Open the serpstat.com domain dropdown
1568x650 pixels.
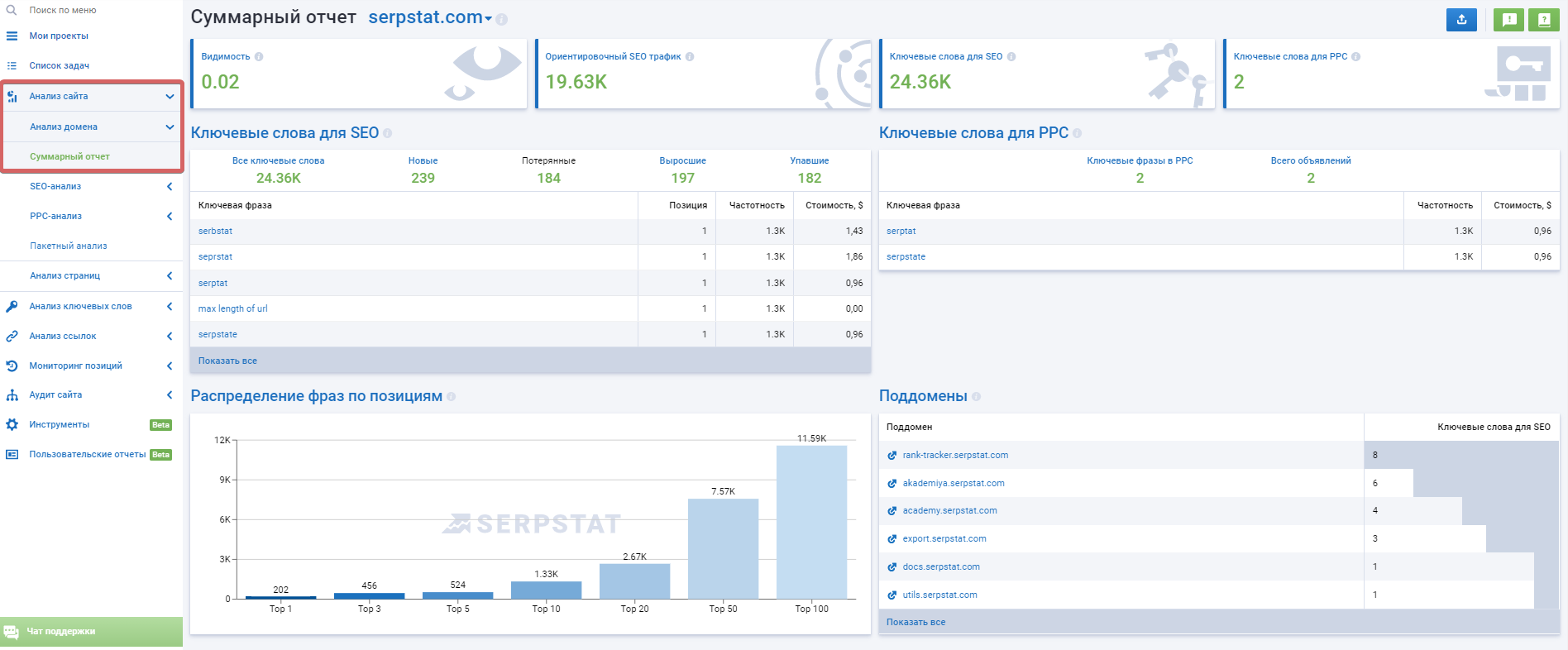click(430, 17)
